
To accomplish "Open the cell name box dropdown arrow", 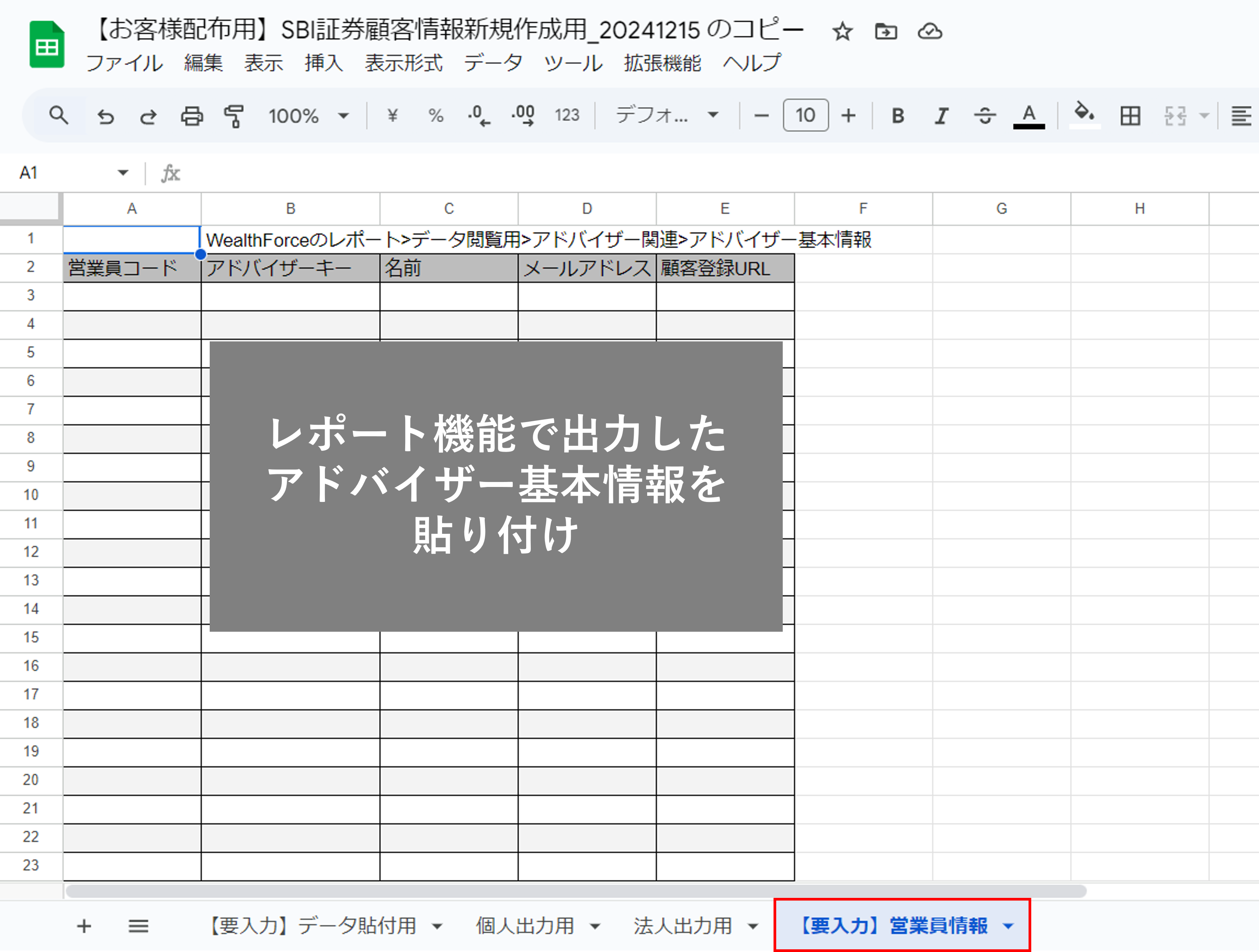I will click(x=123, y=173).
